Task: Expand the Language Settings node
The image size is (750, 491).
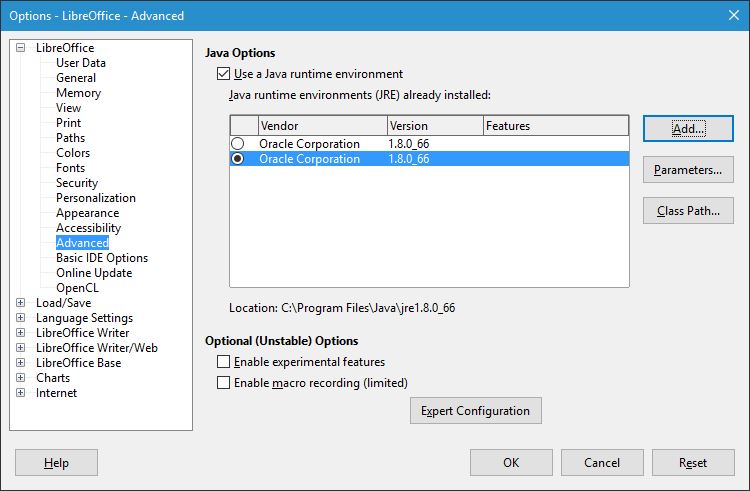Action: tap(21, 318)
